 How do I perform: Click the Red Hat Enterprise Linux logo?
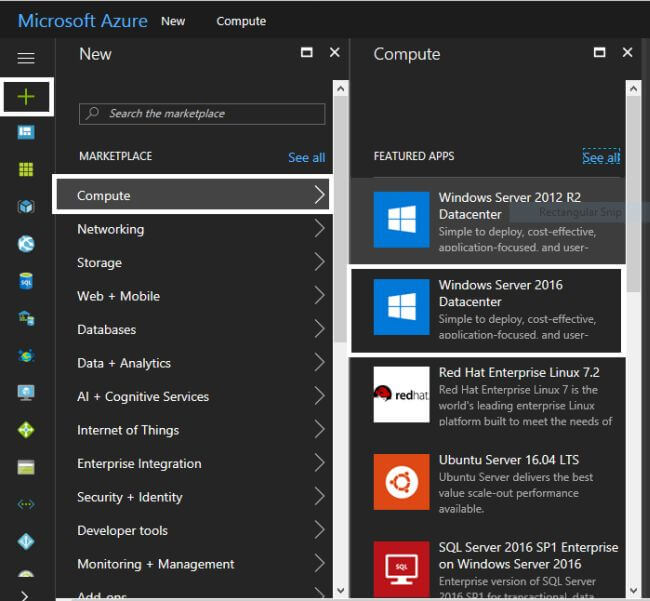pyautogui.click(x=401, y=395)
